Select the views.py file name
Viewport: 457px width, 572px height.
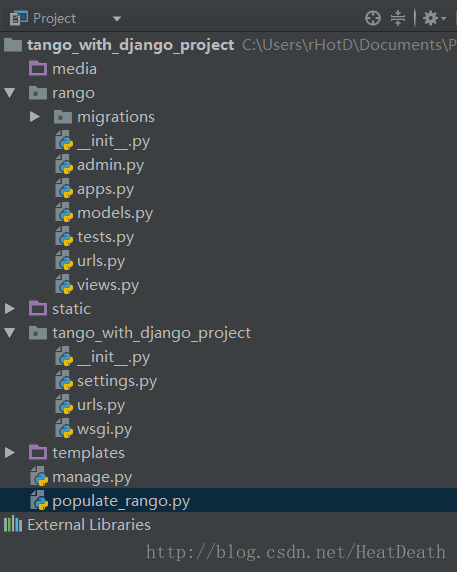(x=108, y=286)
